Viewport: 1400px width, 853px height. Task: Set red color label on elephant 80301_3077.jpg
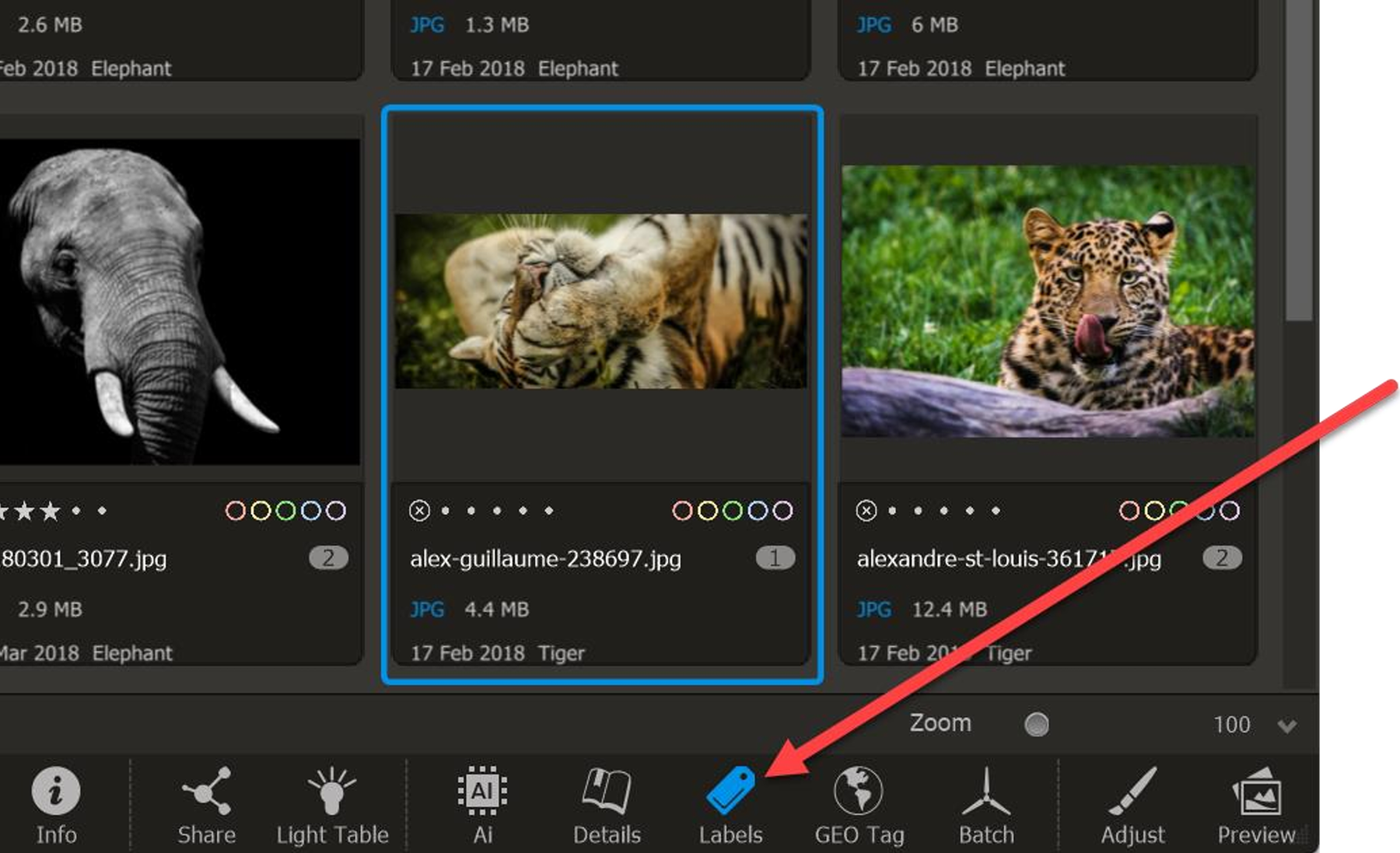tap(235, 511)
